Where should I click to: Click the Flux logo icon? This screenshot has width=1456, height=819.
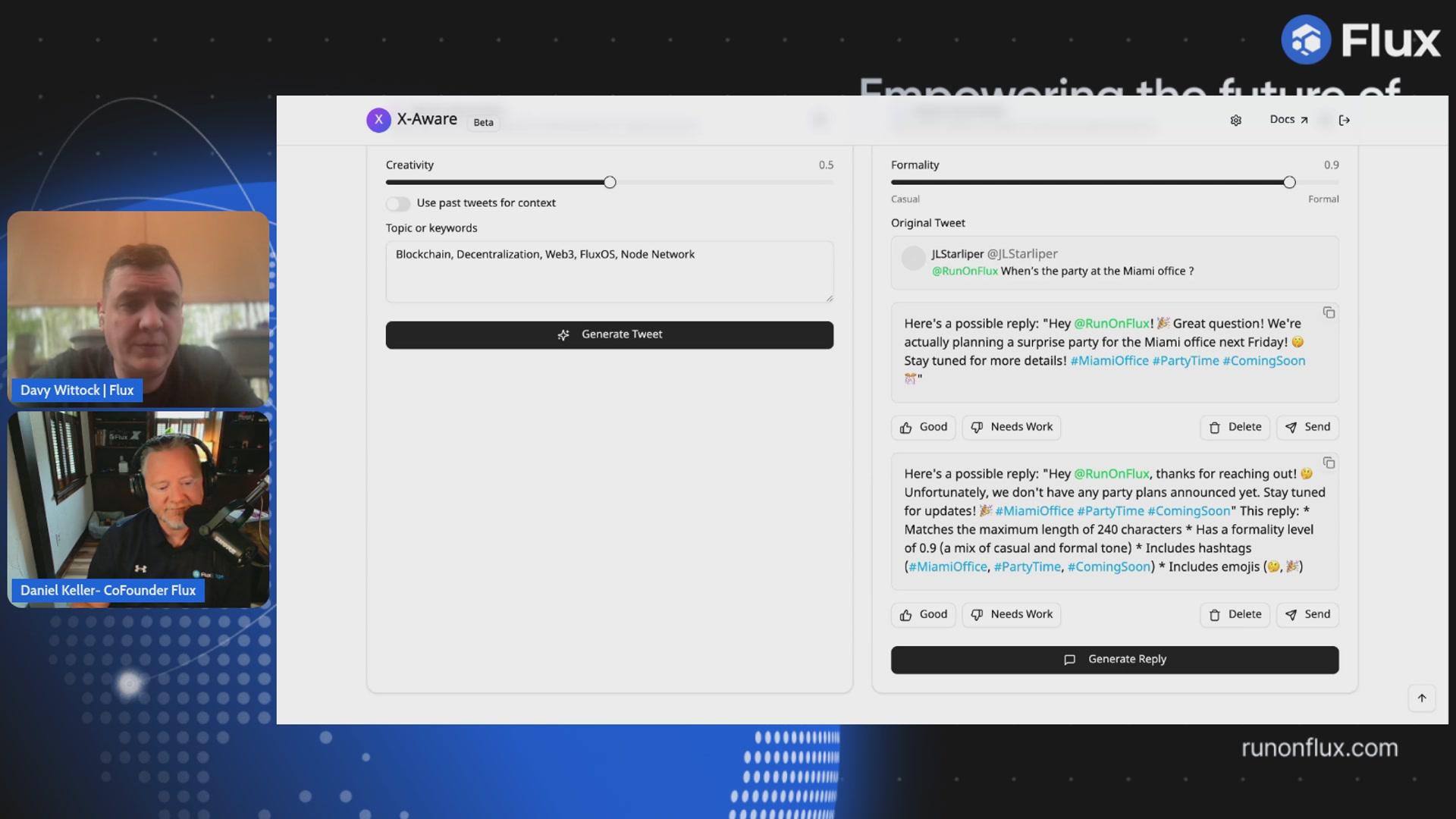click(1306, 39)
